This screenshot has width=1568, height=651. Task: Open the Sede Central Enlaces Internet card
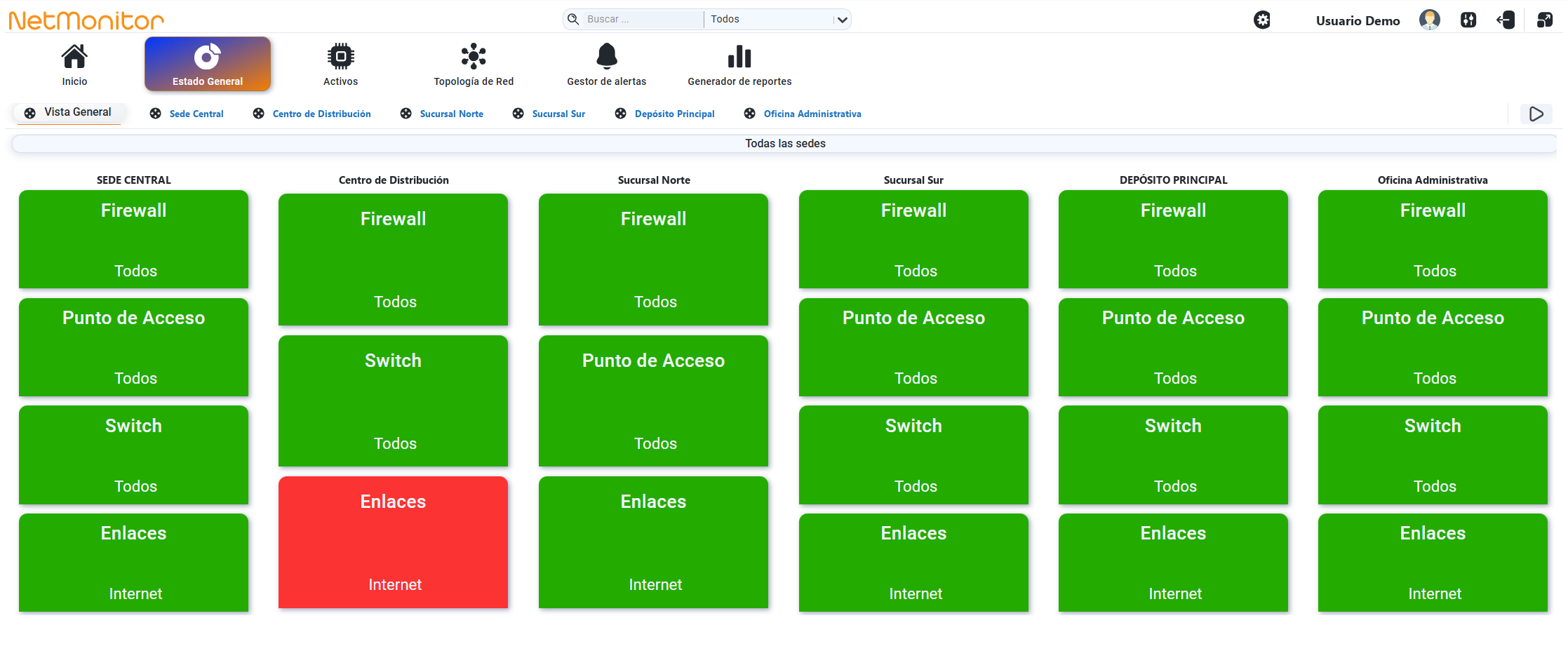pyautogui.click(x=133, y=563)
